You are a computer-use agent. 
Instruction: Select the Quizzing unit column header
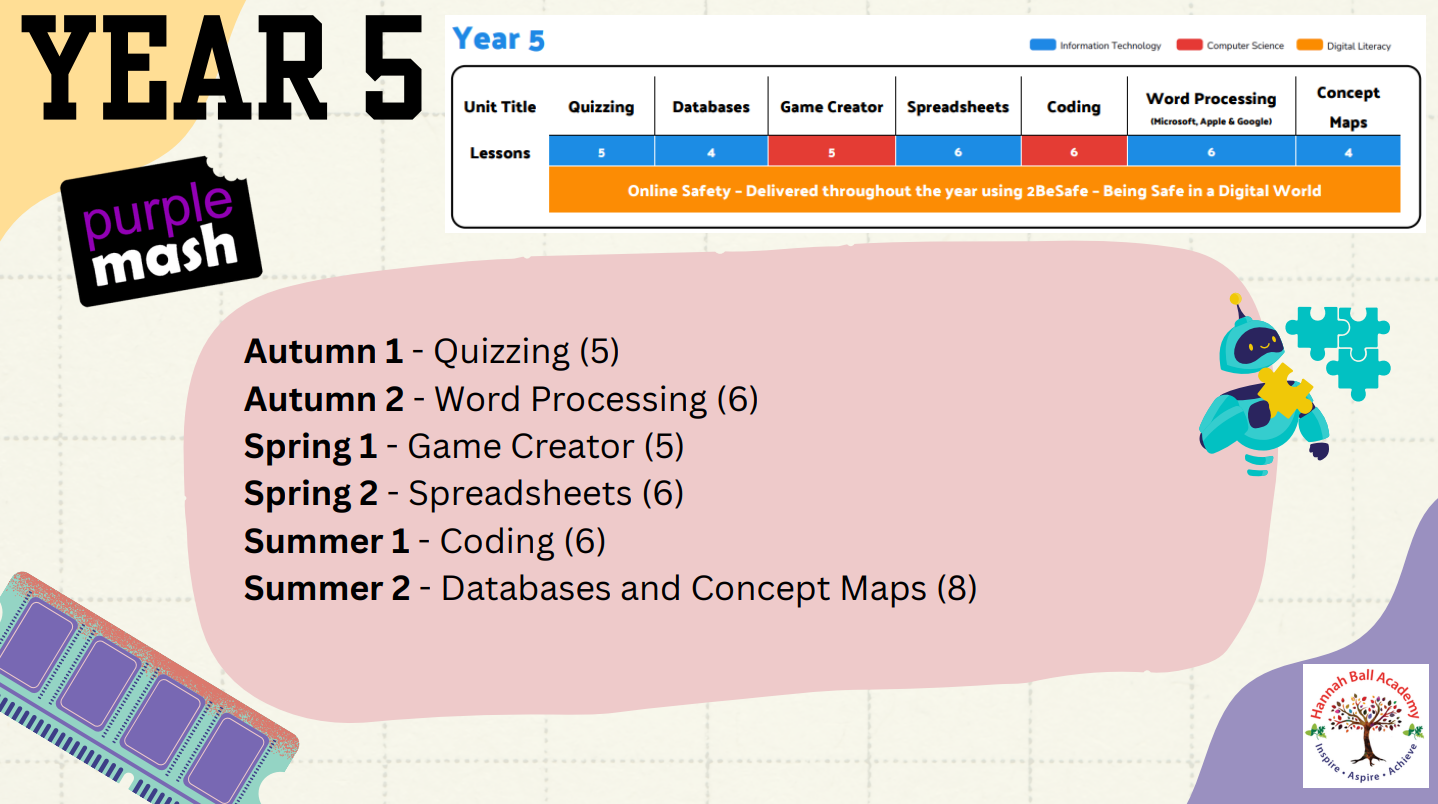coord(601,107)
